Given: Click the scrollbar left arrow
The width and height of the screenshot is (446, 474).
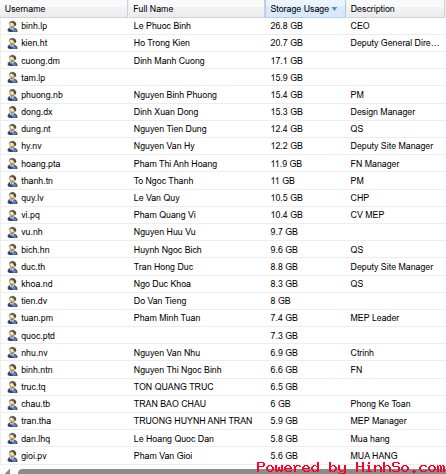Looking at the screenshot, I should click(x=7, y=471).
